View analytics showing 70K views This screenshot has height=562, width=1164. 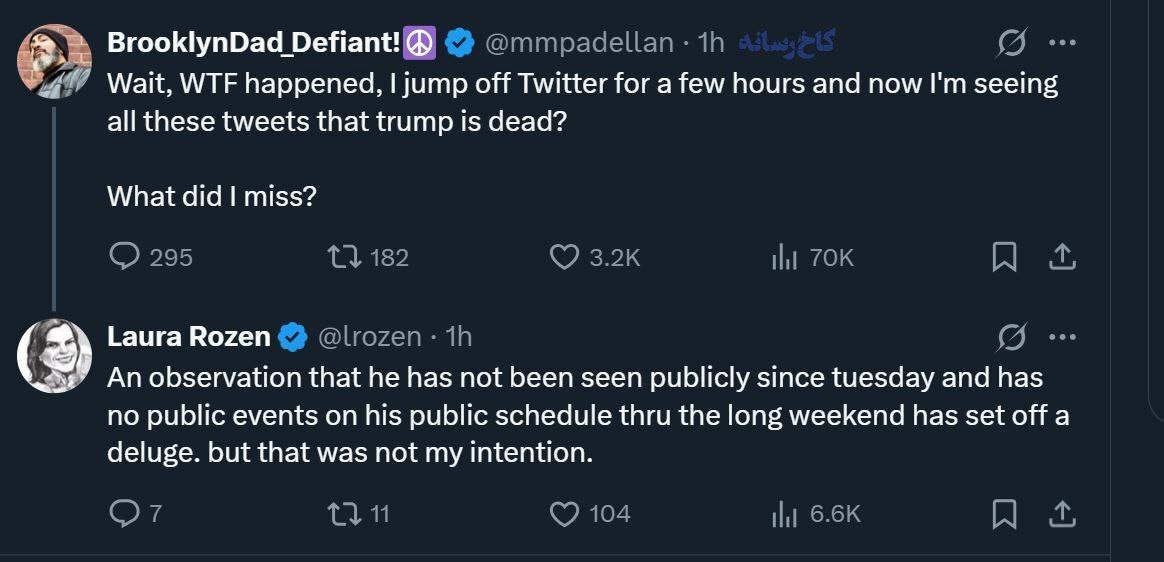click(784, 257)
